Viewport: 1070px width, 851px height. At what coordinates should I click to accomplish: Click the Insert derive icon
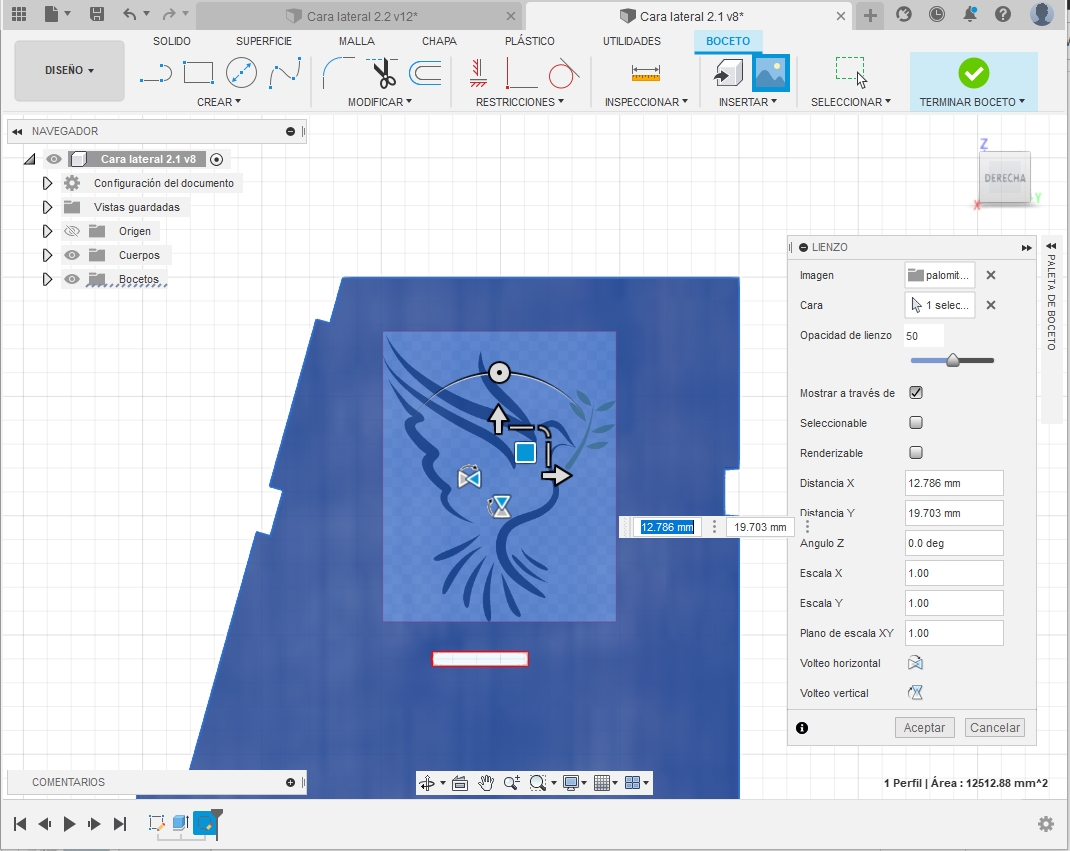[x=728, y=72]
